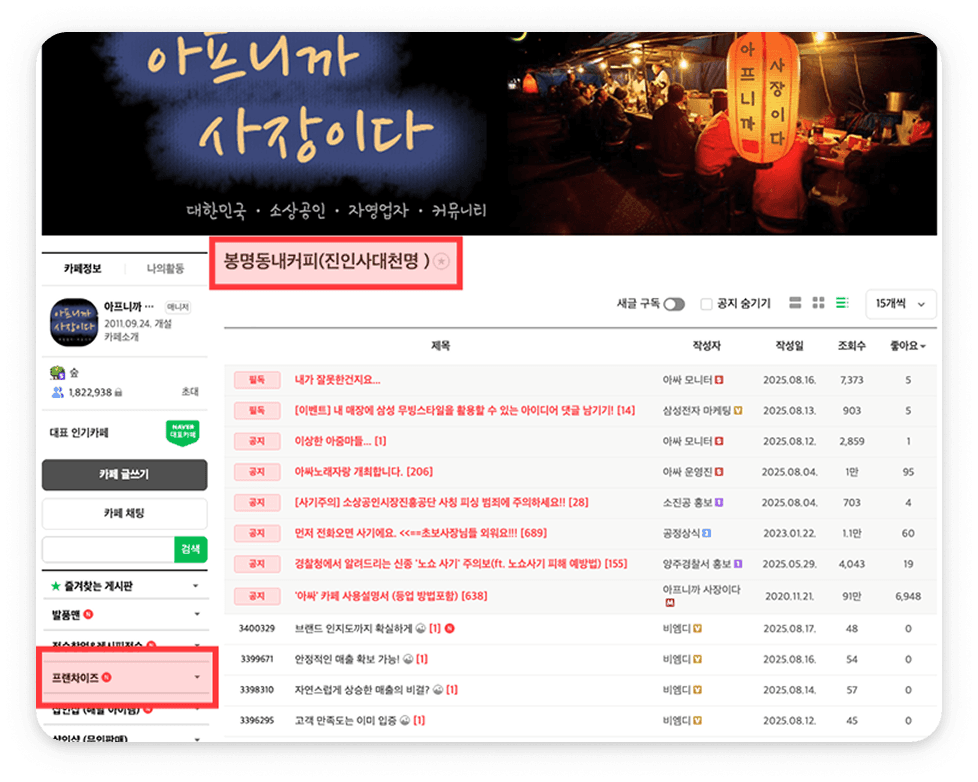
Task: Switch to album grid view icon
Action: point(818,303)
